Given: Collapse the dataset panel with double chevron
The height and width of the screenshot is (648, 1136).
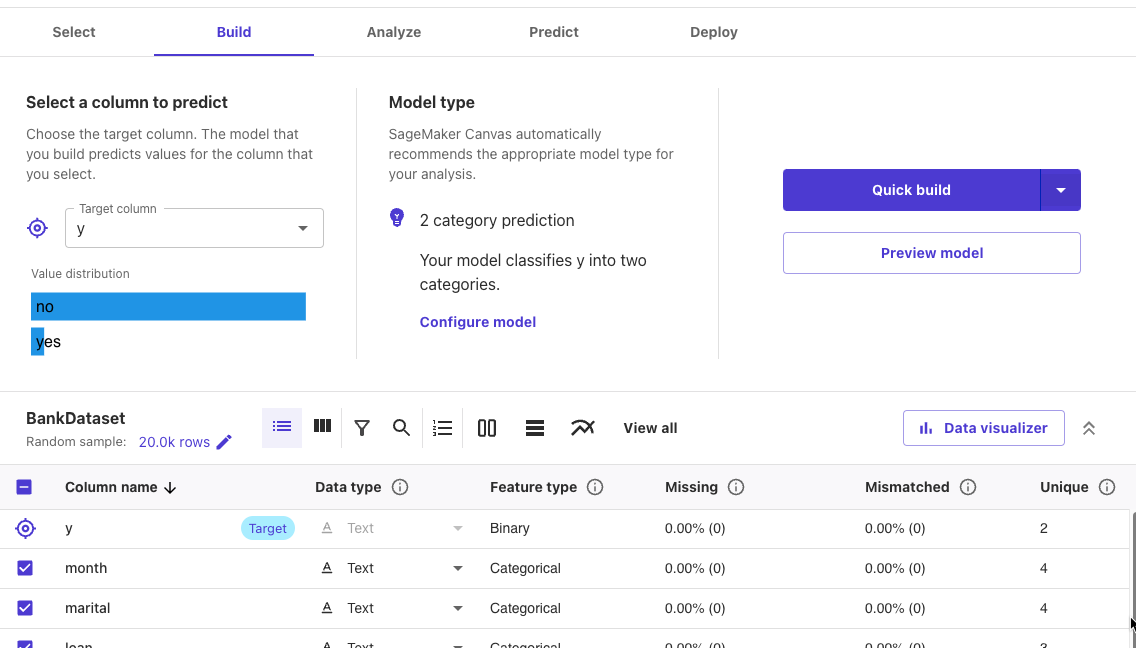Looking at the screenshot, I should 1089,428.
